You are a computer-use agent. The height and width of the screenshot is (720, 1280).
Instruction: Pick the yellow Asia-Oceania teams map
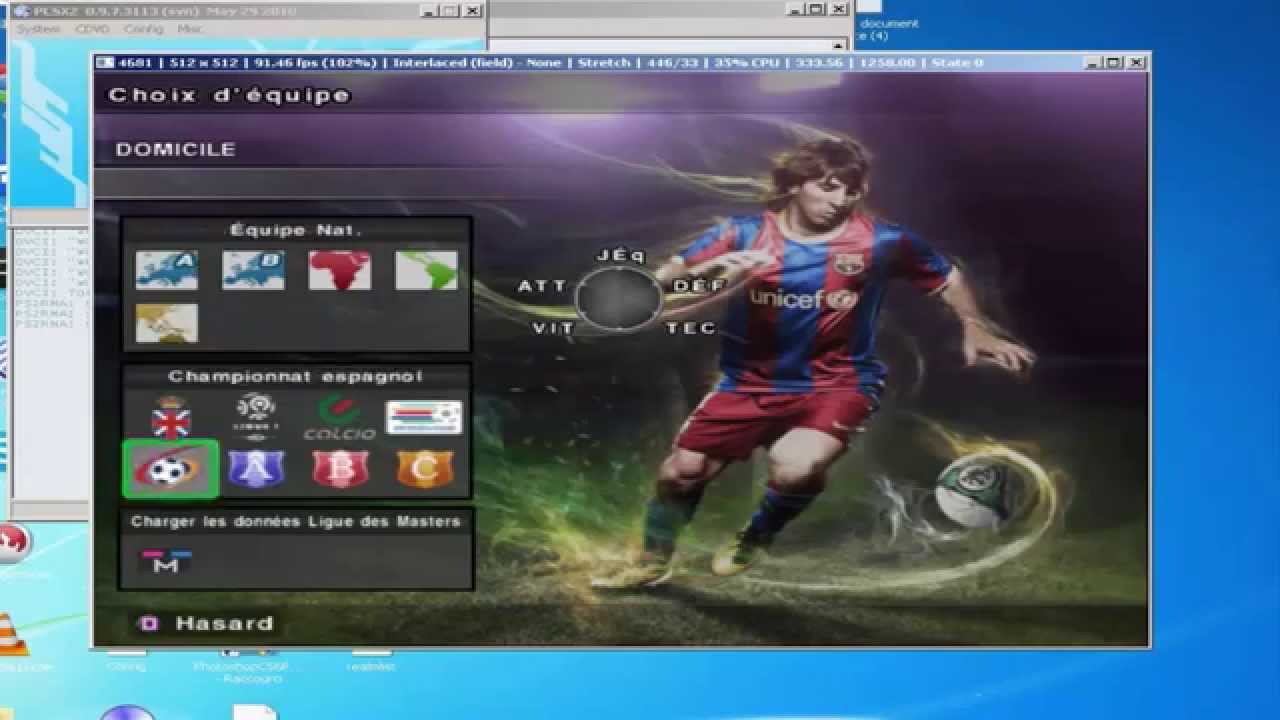[167, 323]
